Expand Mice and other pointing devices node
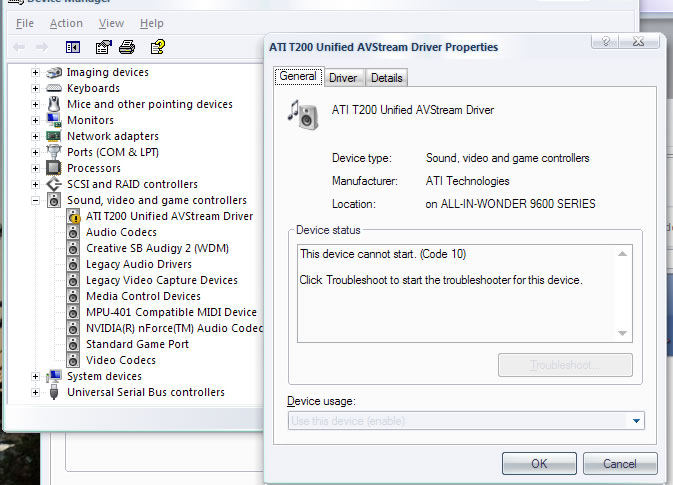The height and width of the screenshot is (485, 673). tap(36, 104)
